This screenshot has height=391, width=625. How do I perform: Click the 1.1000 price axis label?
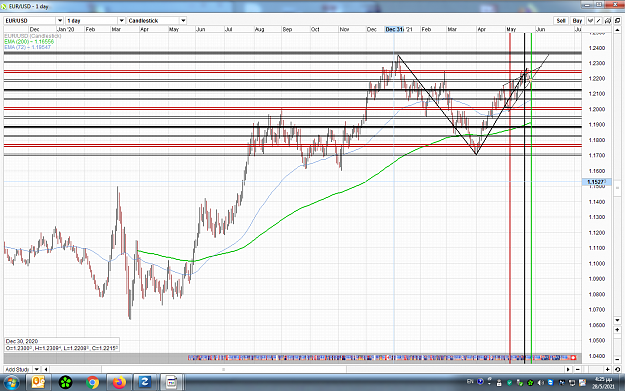click(x=597, y=263)
